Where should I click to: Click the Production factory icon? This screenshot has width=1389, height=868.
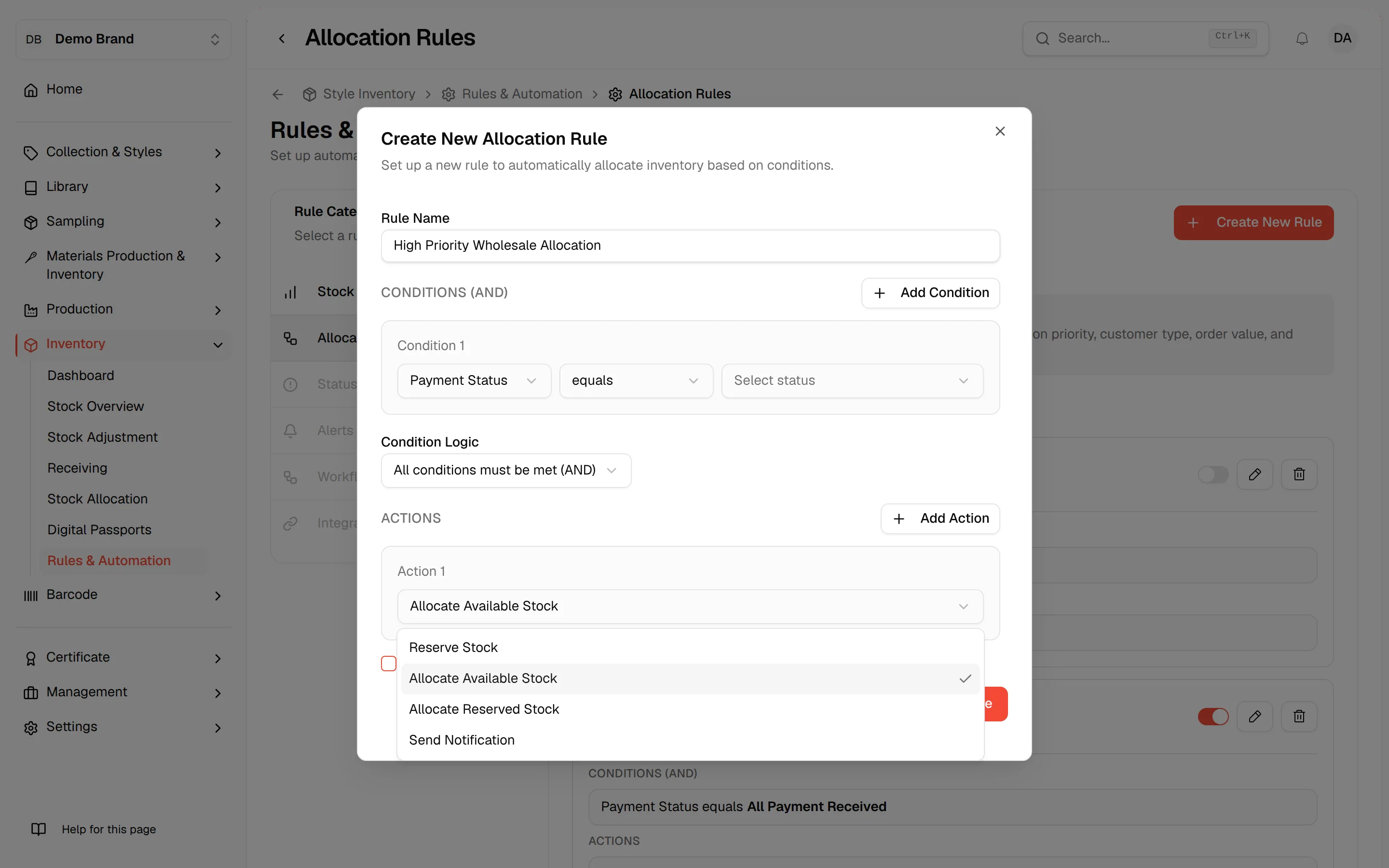31,310
